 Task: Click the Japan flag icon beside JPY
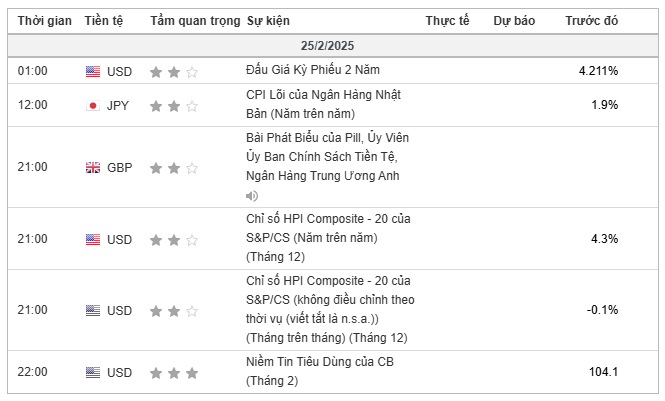pyautogui.click(x=93, y=106)
